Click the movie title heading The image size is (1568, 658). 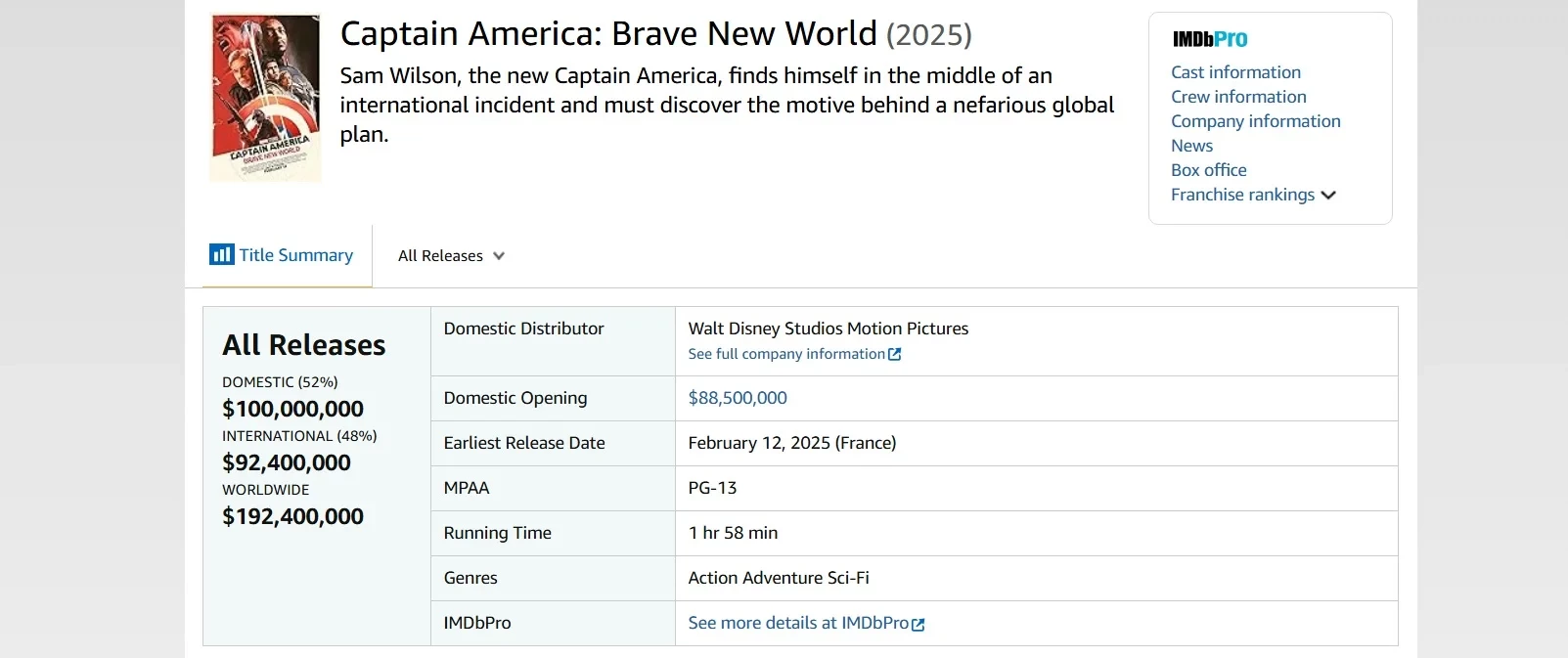pyautogui.click(x=608, y=34)
